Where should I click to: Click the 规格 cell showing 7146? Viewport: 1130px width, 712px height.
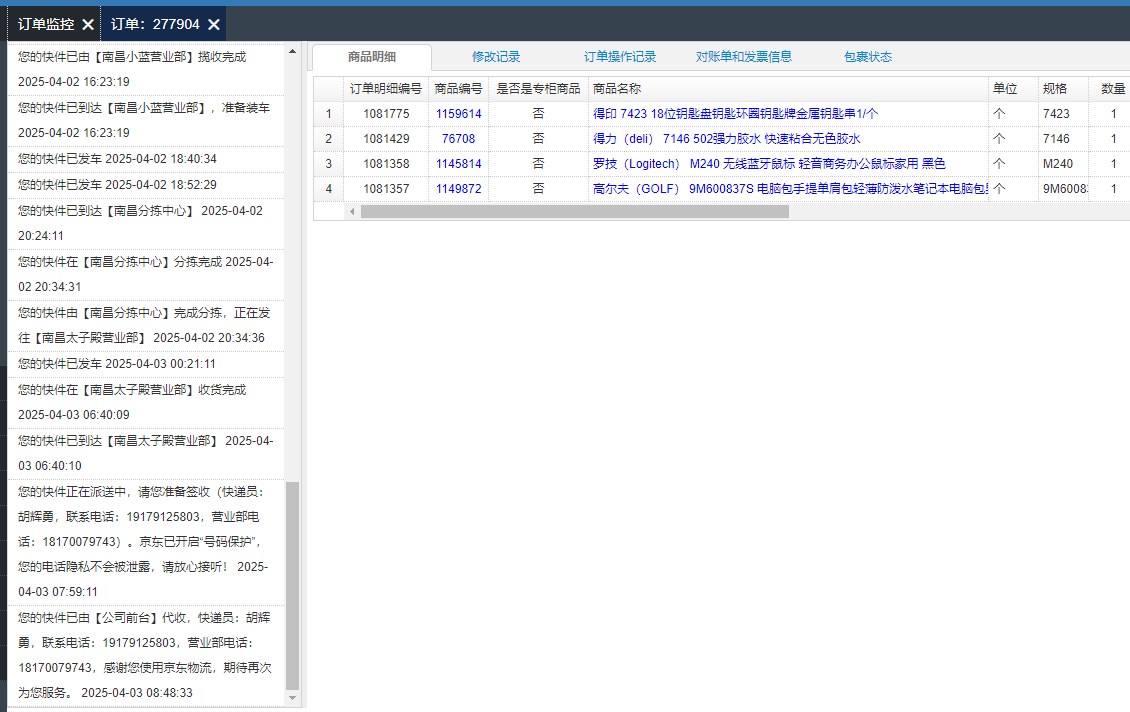tap(1063, 139)
